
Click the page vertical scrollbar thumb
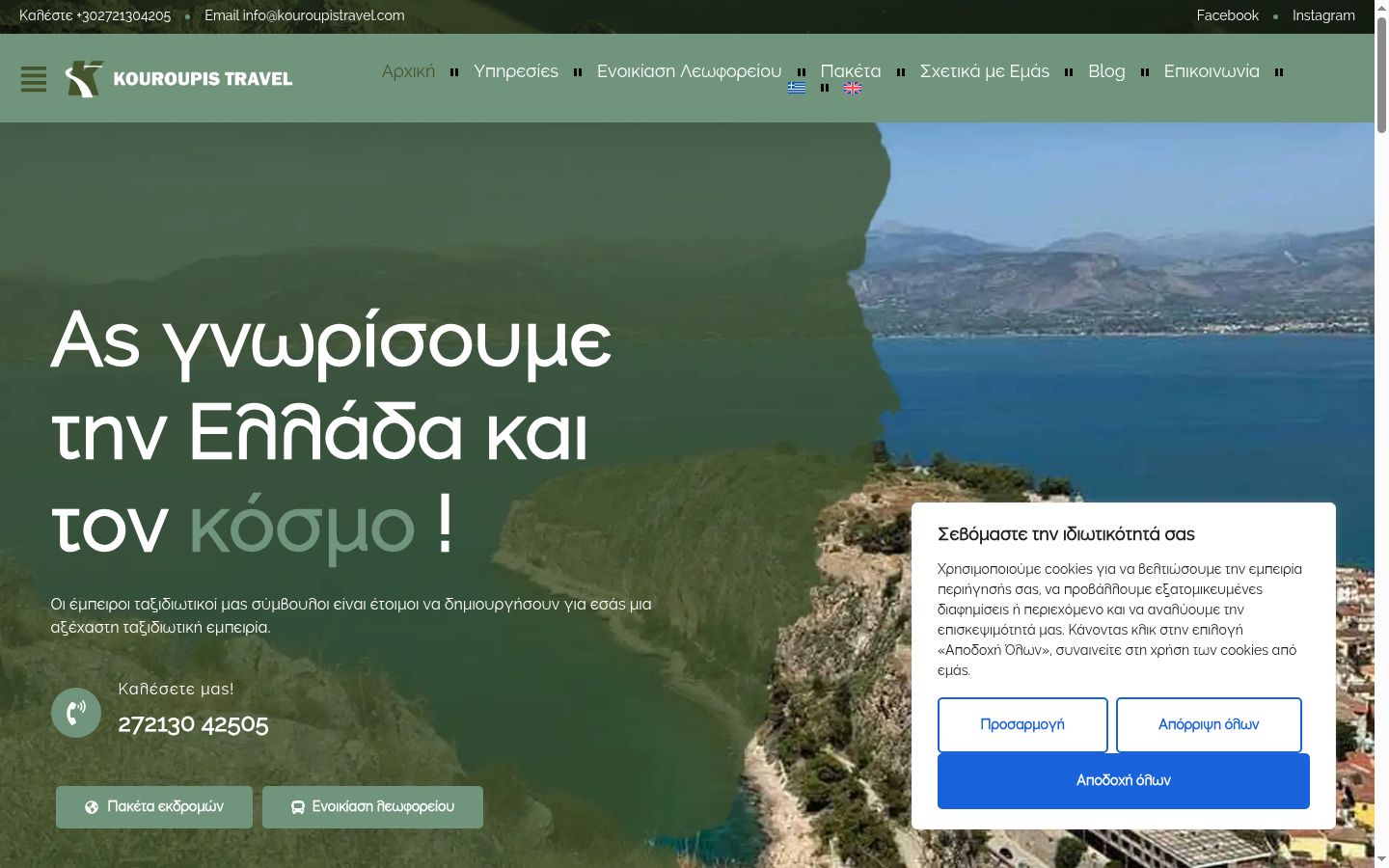[x=1381, y=75]
